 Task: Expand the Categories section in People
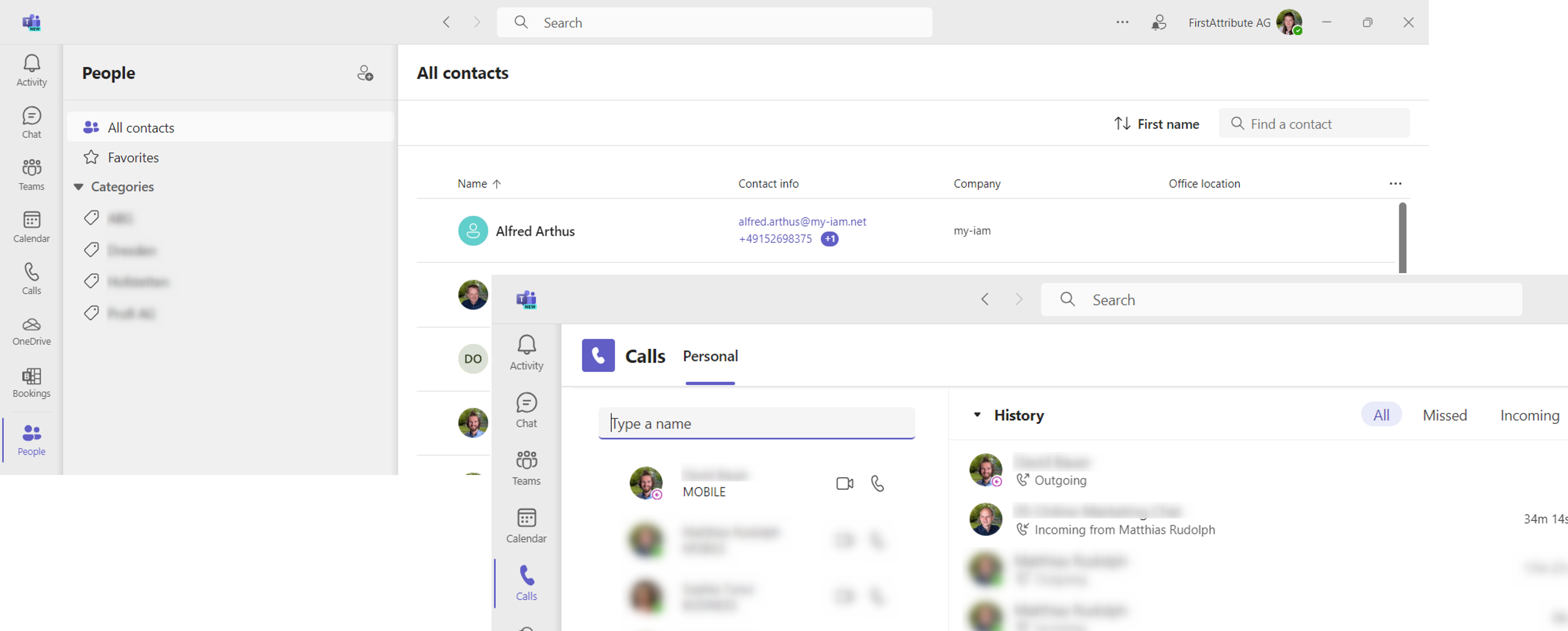[80, 186]
